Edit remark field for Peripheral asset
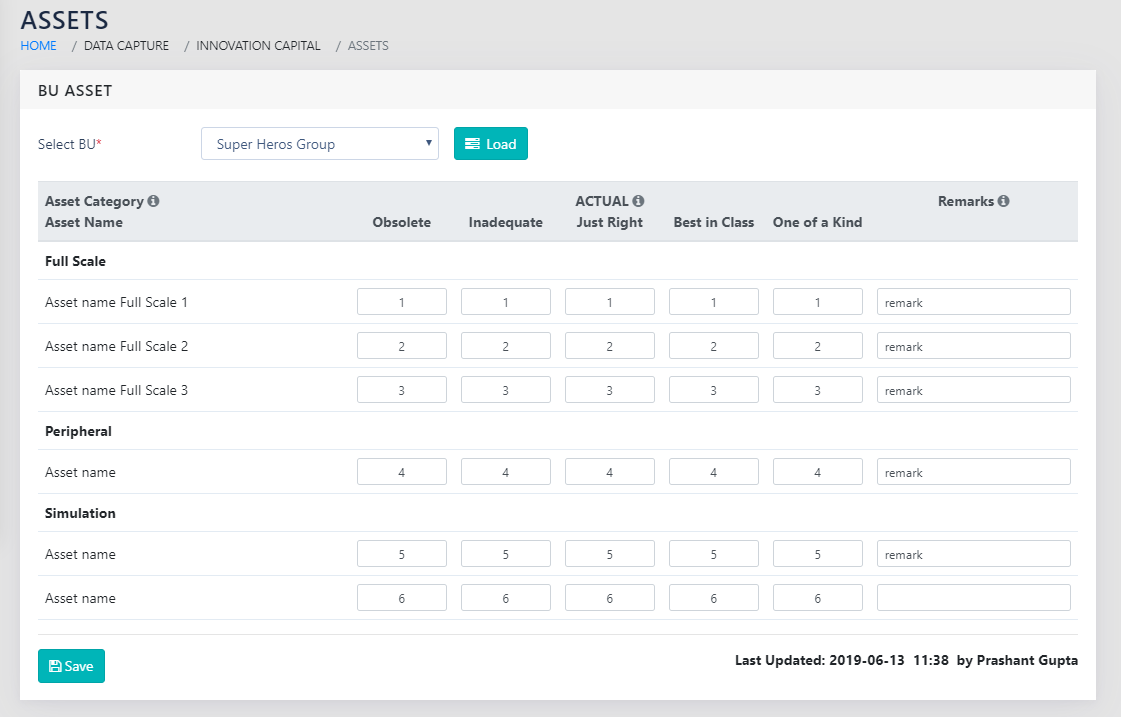This screenshot has width=1121, height=717. (x=973, y=472)
